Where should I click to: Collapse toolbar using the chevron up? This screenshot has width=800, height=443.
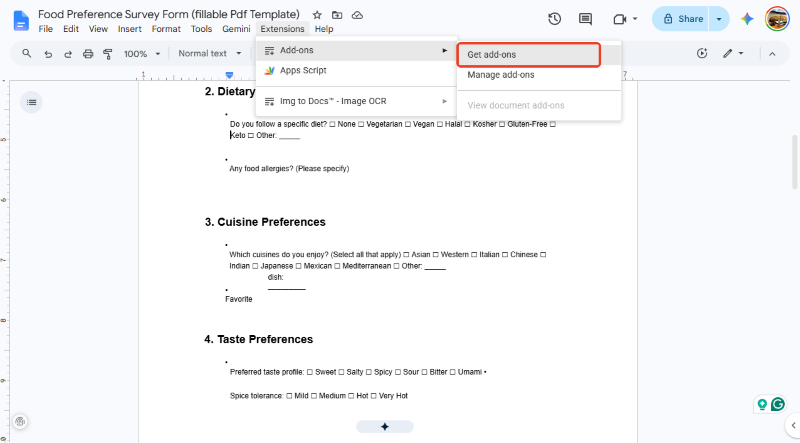tap(772, 54)
